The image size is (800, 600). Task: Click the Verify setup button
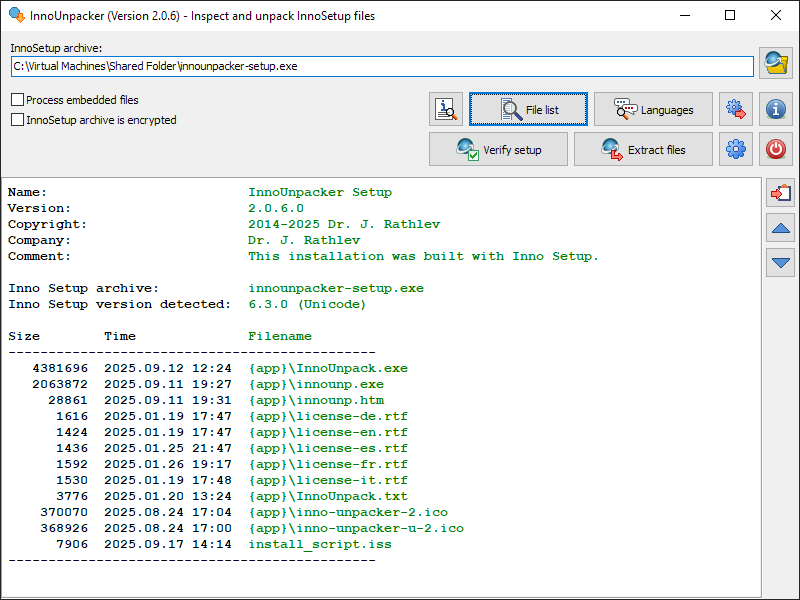point(499,149)
